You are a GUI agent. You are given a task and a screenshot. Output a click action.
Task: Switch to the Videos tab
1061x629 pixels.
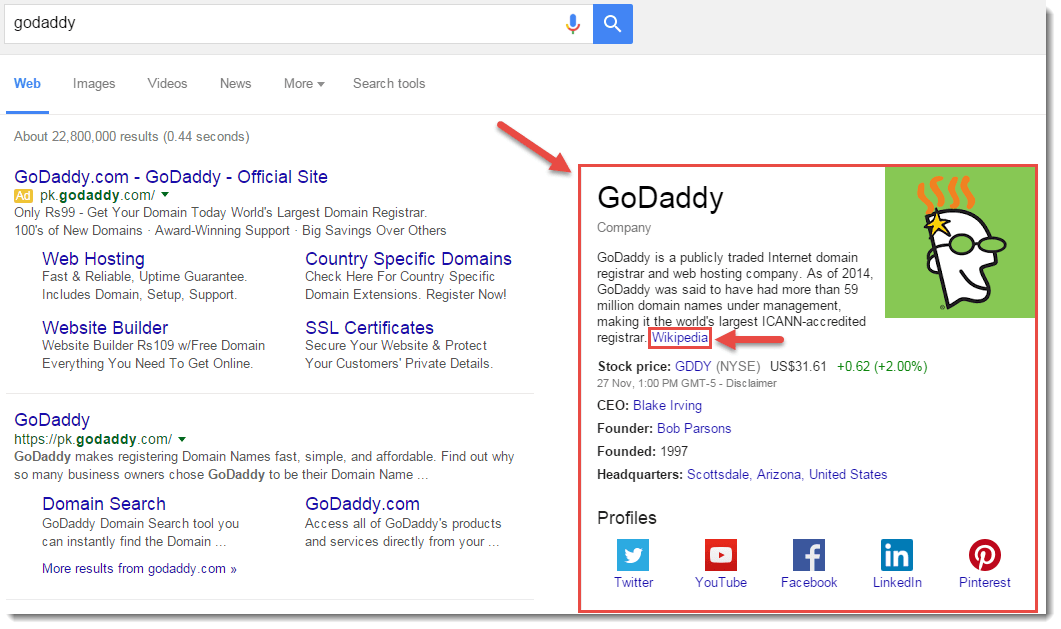tap(167, 83)
